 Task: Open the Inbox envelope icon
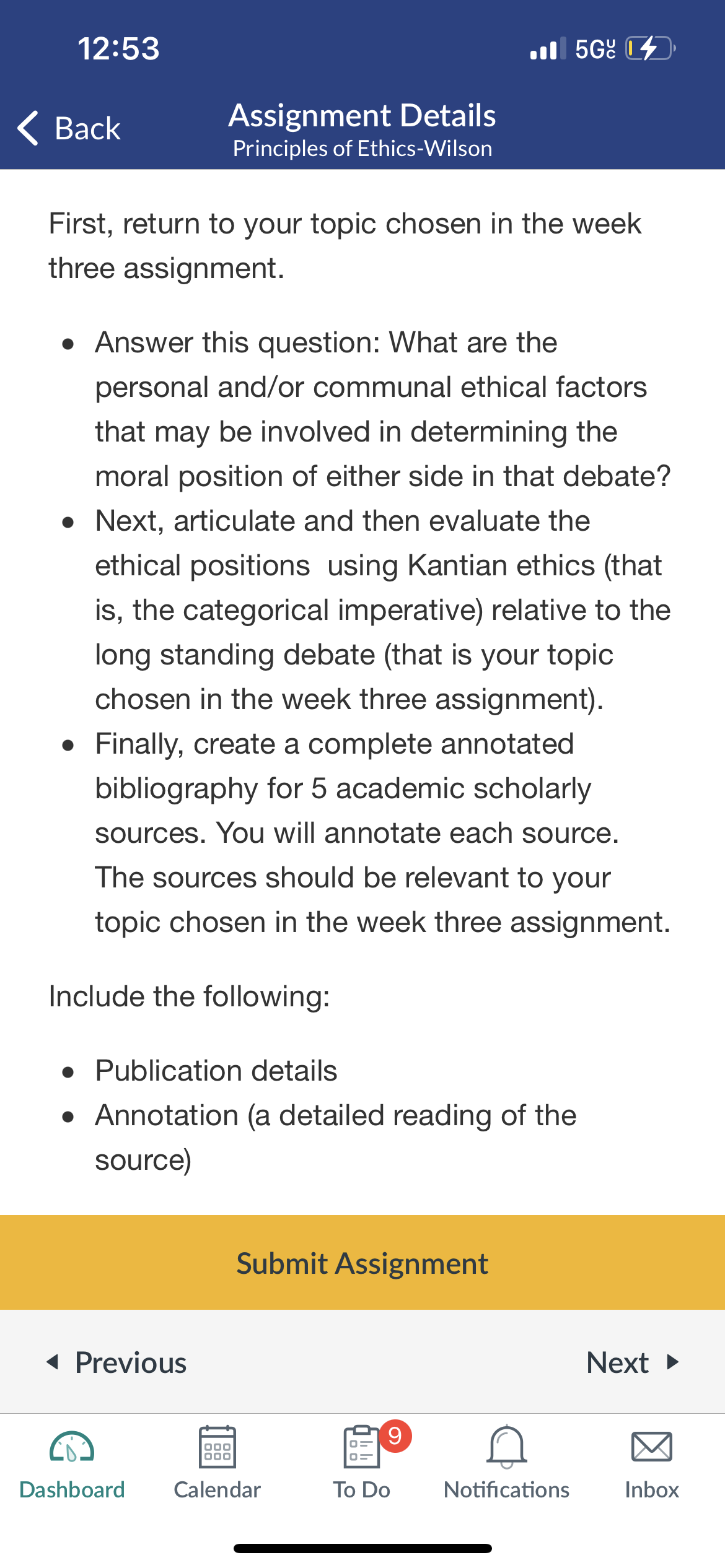point(651,1447)
